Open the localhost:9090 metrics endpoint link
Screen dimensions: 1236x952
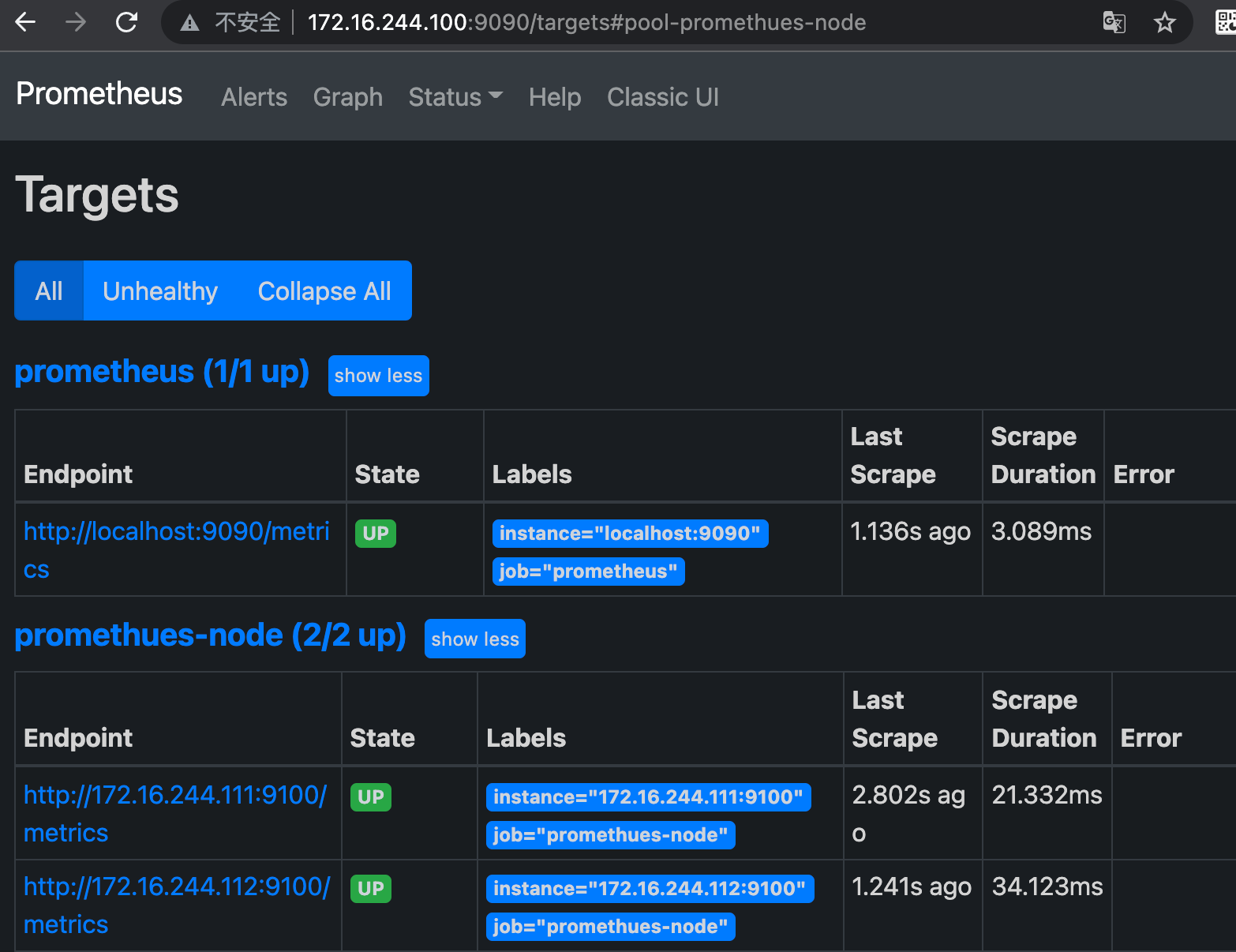177,549
